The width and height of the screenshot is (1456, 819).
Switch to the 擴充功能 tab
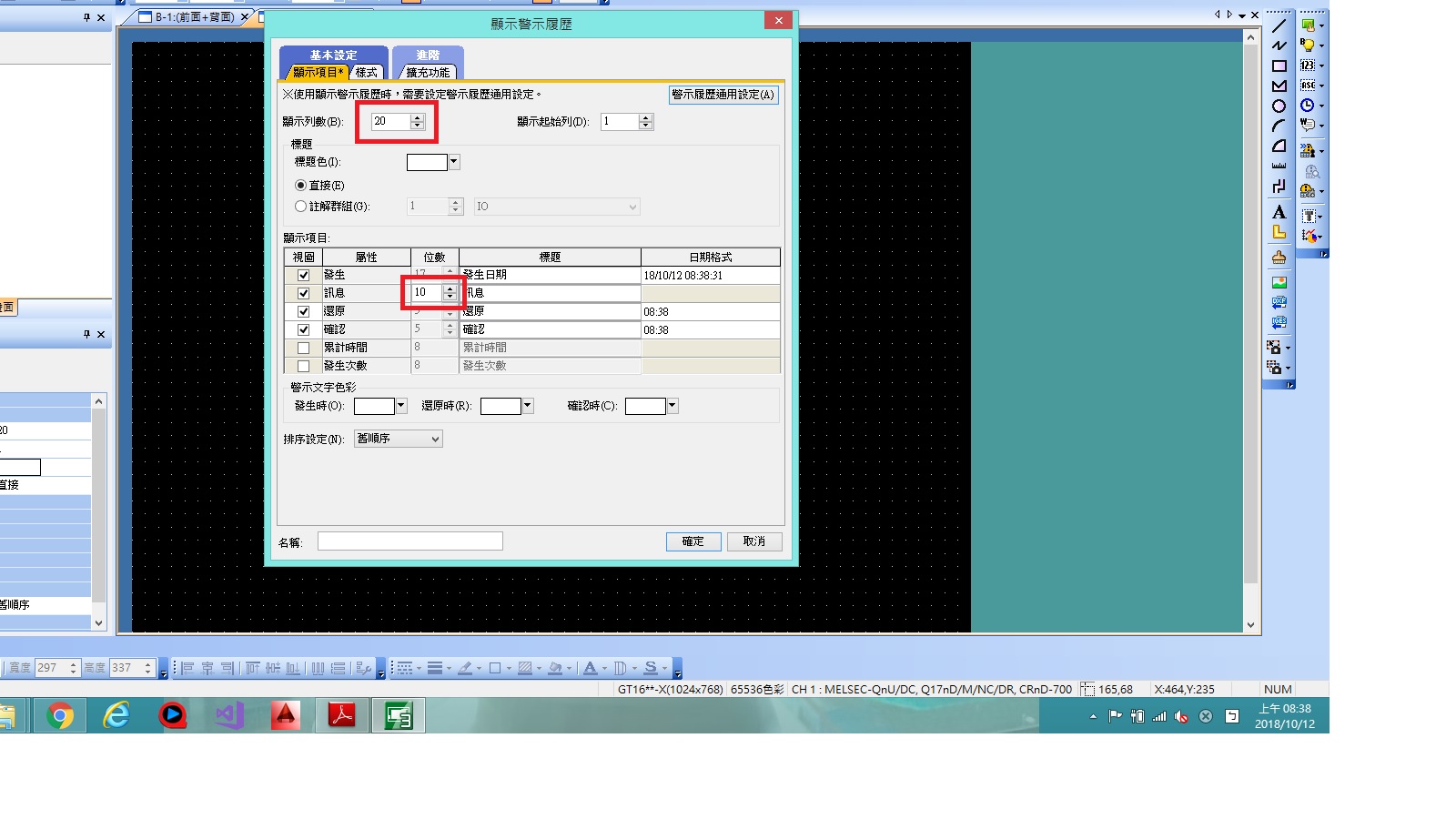click(428, 73)
